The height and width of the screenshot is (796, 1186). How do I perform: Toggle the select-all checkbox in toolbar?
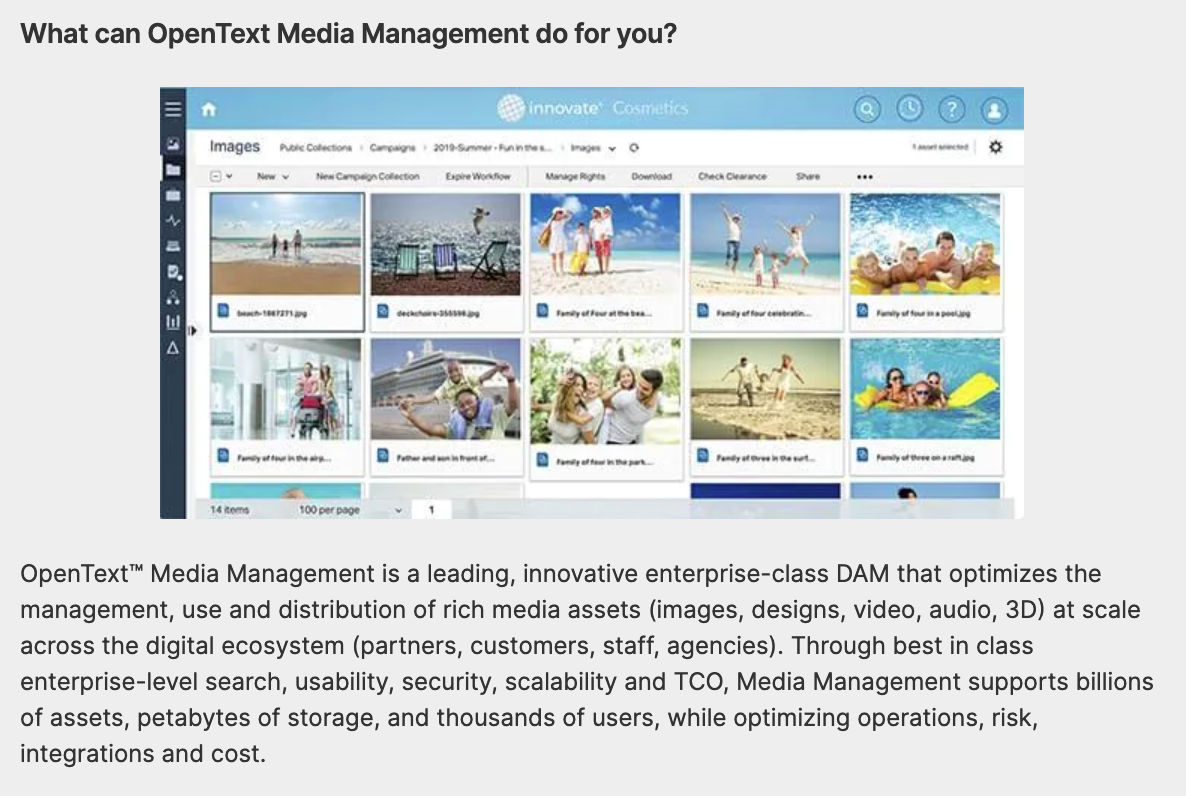point(216,176)
